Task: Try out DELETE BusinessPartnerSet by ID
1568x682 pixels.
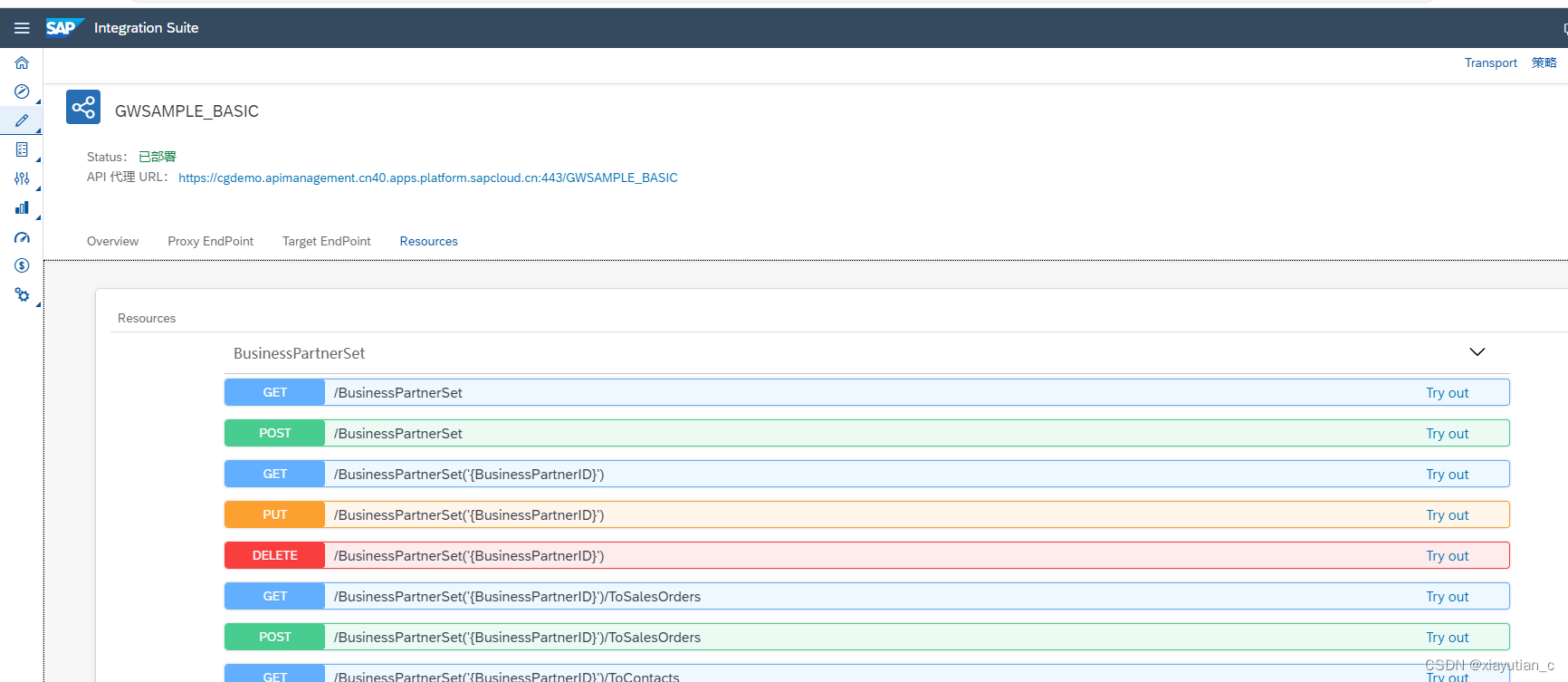Action: click(1447, 556)
